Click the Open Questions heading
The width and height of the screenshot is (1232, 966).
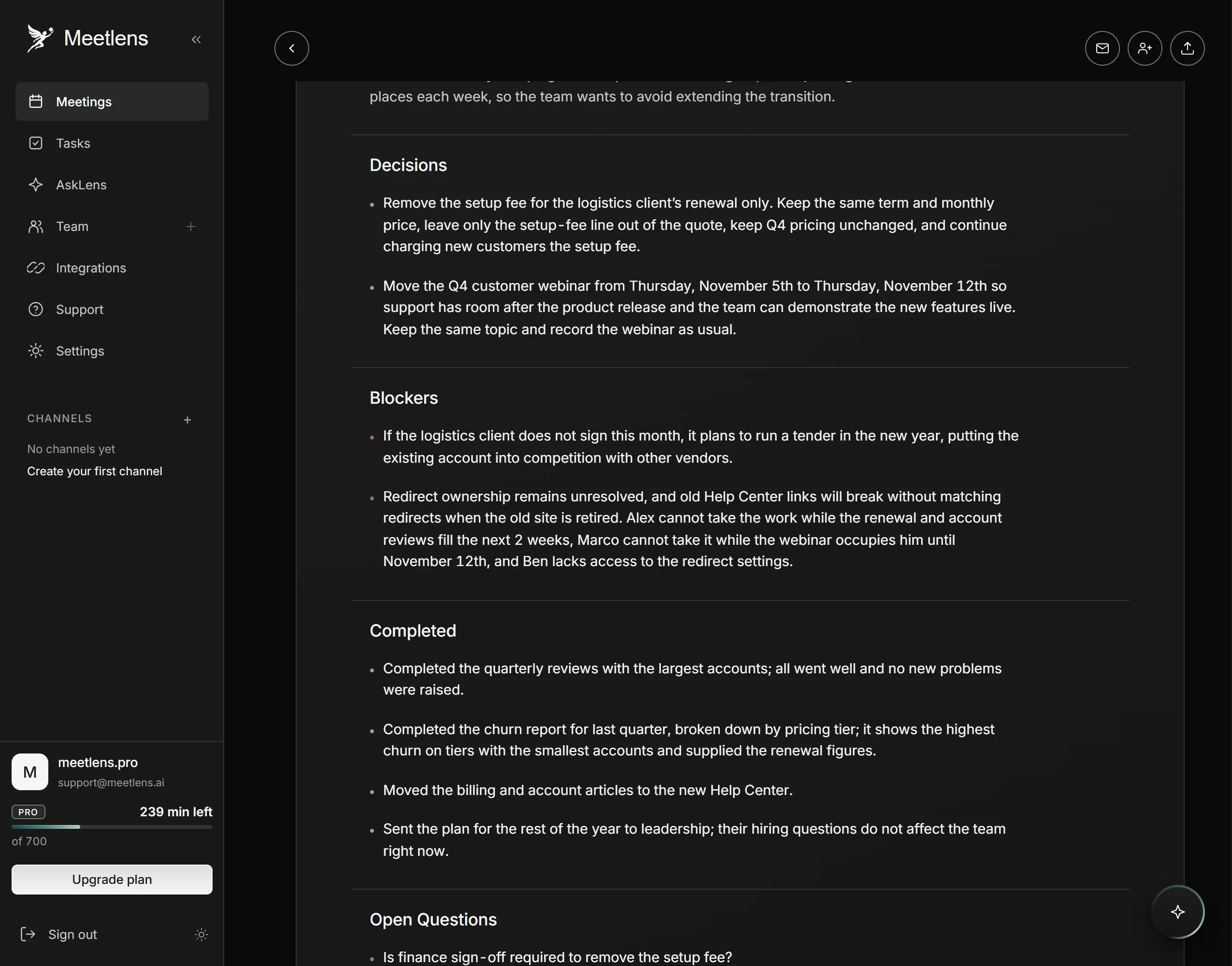click(x=433, y=920)
